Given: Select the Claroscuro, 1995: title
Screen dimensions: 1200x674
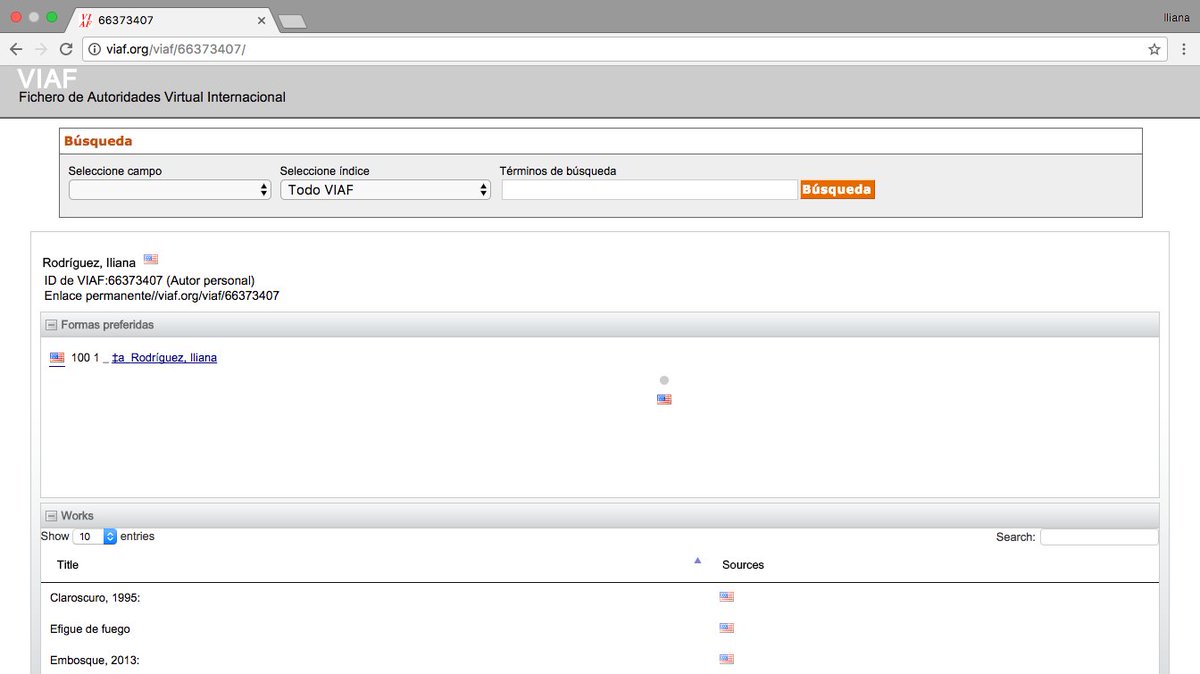Looking at the screenshot, I should click(x=95, y=597).
